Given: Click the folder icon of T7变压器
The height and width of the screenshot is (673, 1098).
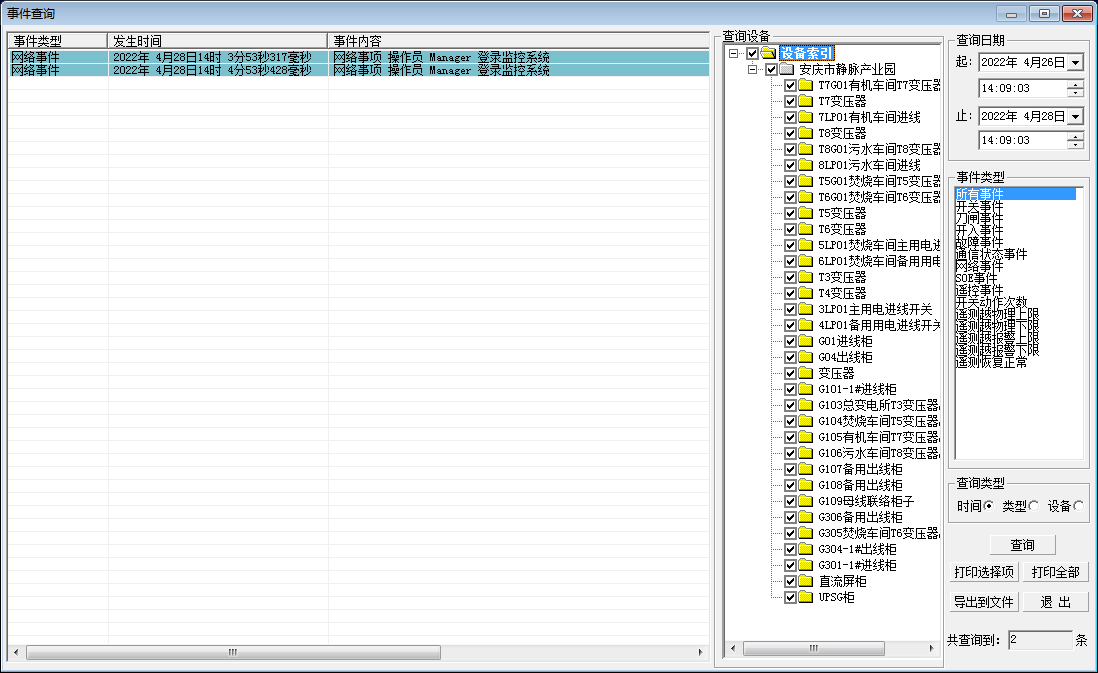Looking at the screenshot, I should (805, 101).
